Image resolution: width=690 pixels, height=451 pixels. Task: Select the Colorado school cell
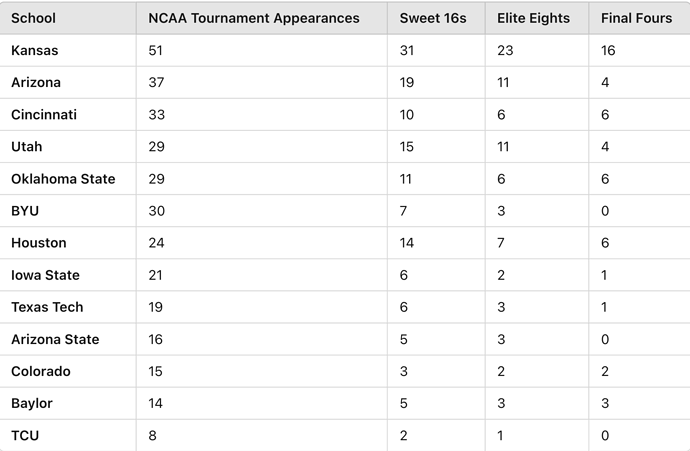[40, 371]
